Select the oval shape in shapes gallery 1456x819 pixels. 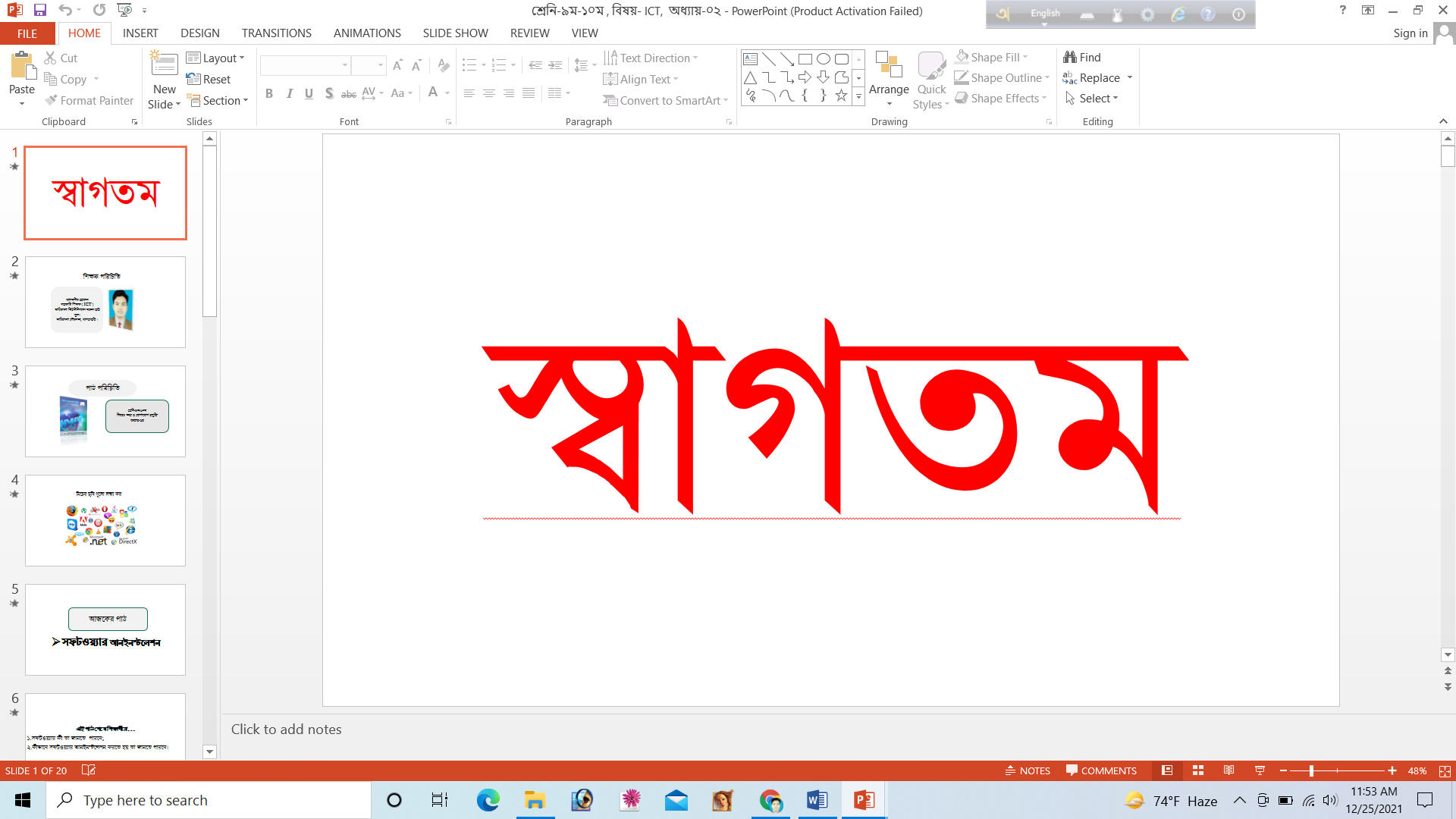[x=823, y=59]
